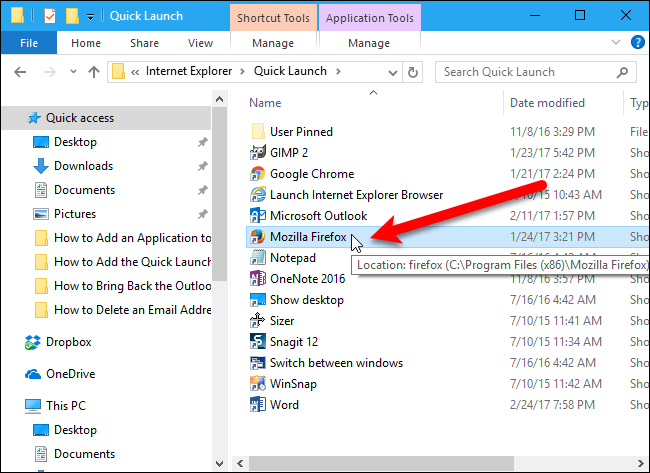Switch to the Share tab
The width and height of the screenshot is (650, 473).
tap(144, 43)
